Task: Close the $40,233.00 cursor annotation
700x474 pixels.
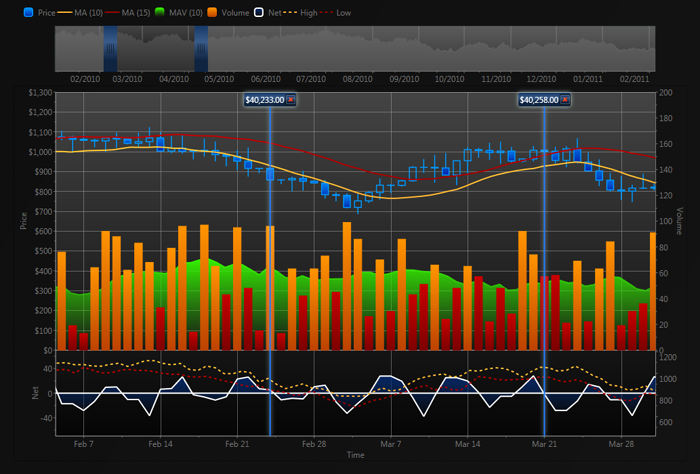Action: tap(291, 100)
